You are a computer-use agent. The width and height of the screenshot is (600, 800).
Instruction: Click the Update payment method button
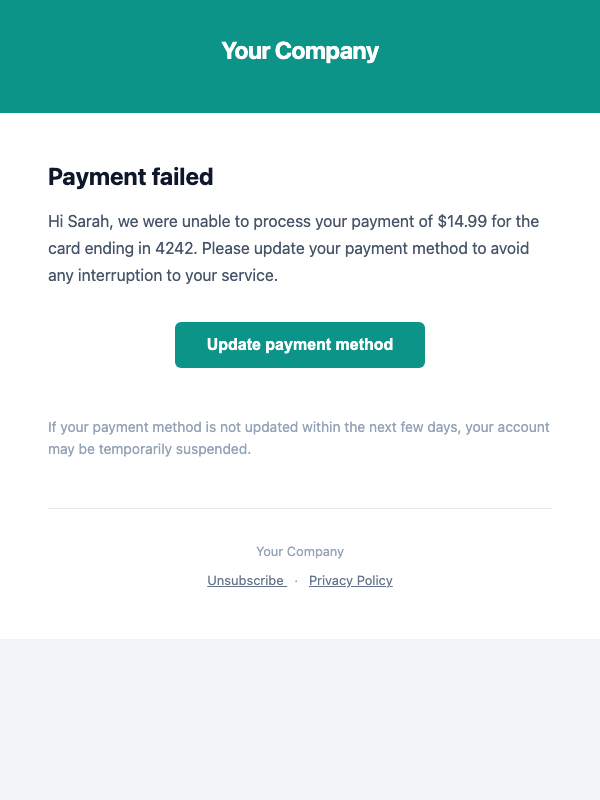click(300, 344)
